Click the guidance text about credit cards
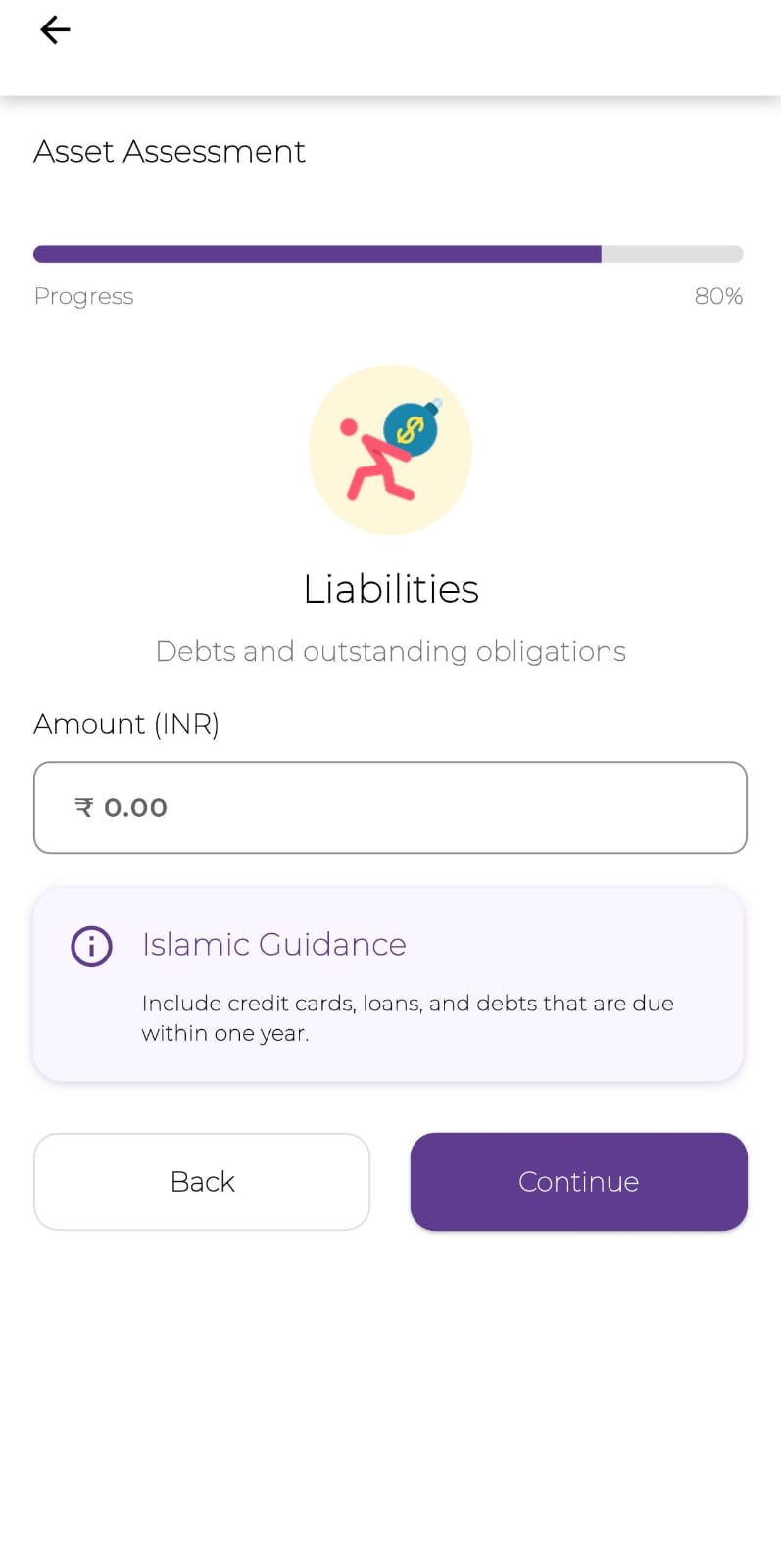 [407, 1017]
